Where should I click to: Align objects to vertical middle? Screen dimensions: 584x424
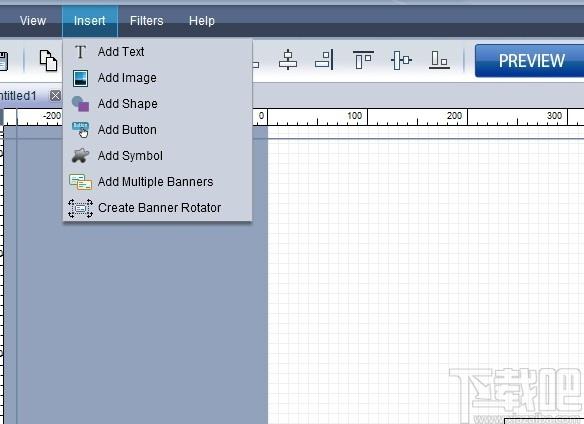click(401, 60)
